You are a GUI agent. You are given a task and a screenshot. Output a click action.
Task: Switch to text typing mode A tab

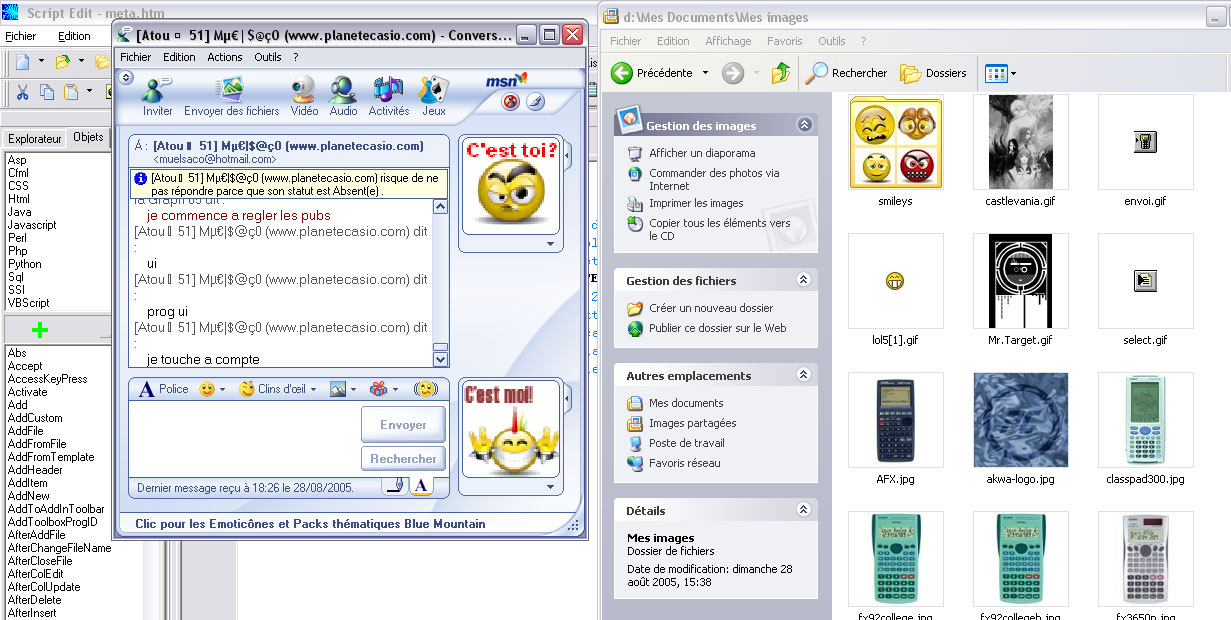point(420,486)
